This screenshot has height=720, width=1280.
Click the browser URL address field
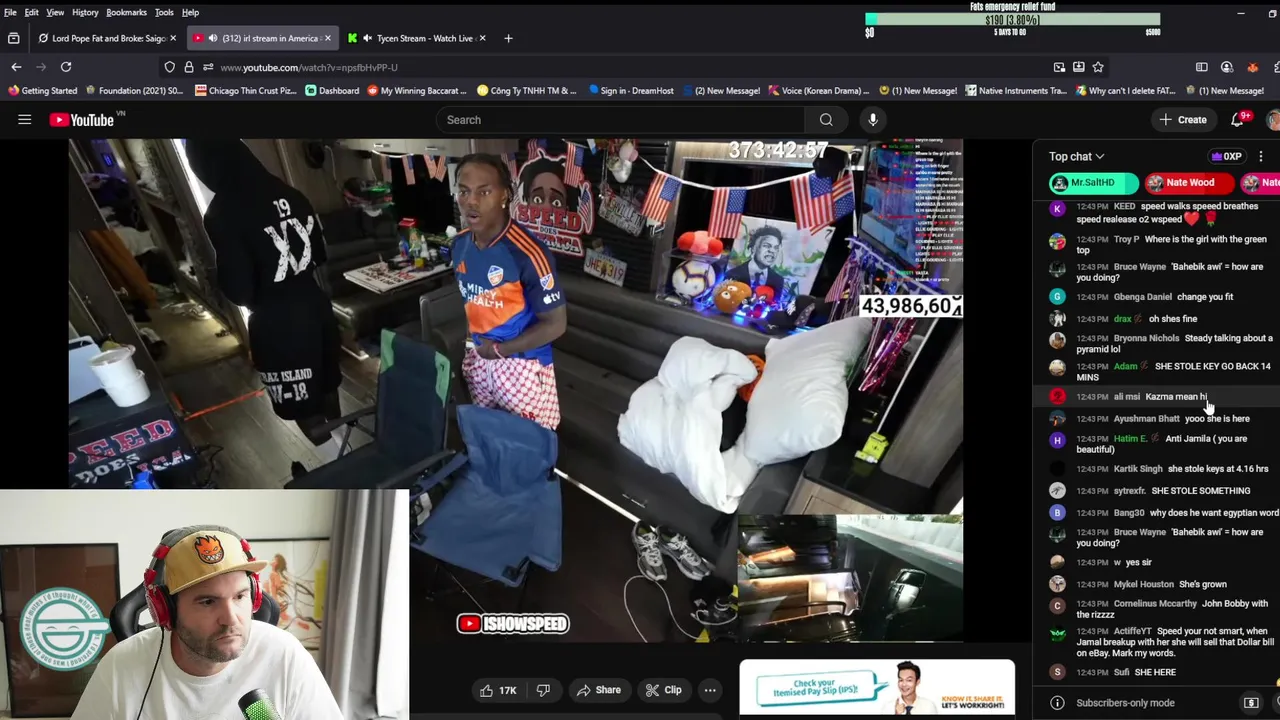tap(630, 67)
